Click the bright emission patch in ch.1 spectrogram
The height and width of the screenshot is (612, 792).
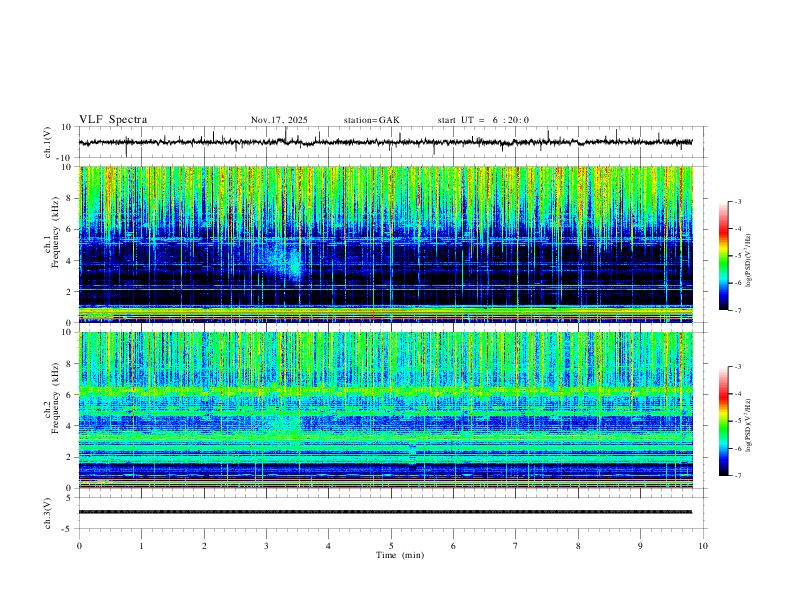coord(284,261)
